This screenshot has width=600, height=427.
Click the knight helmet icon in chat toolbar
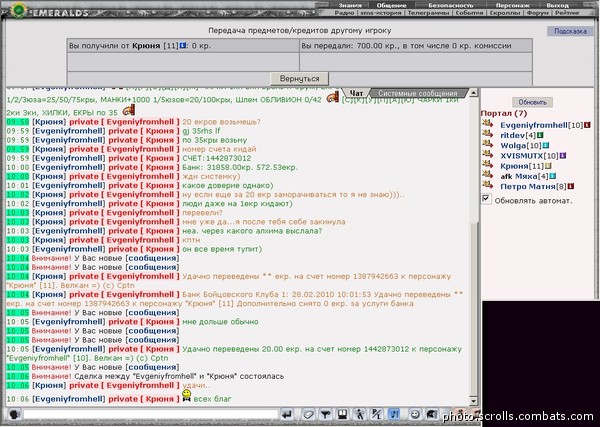(432, 414)
